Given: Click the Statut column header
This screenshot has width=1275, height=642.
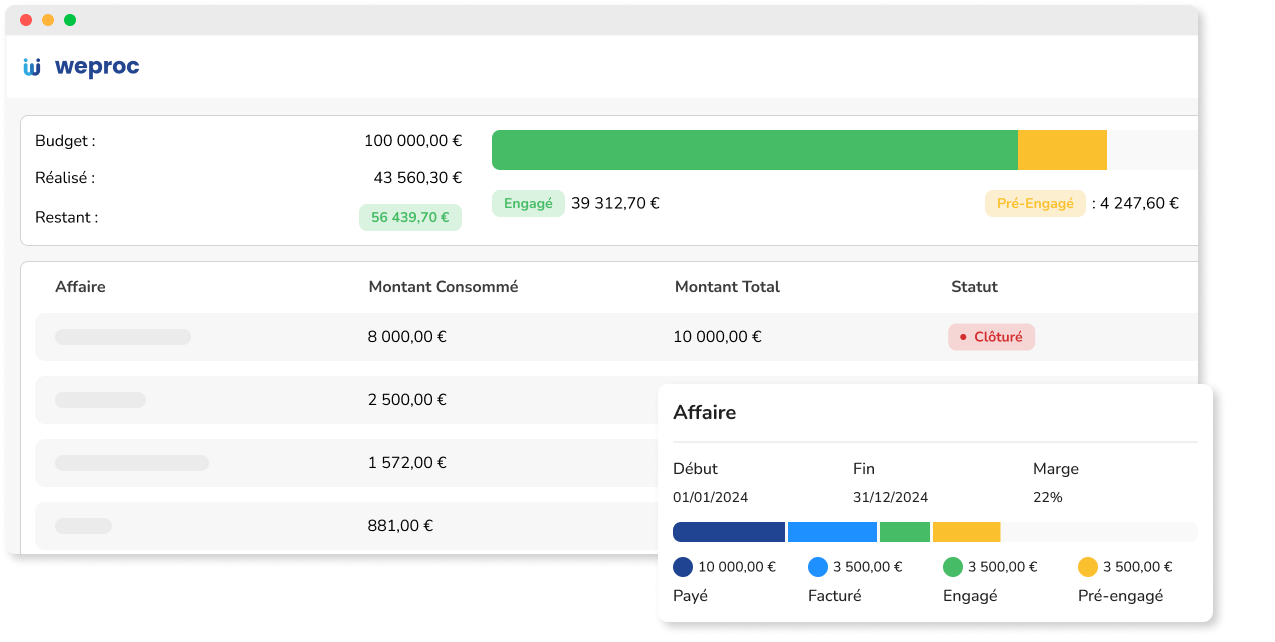Looking at the screenshot, I should (x=974, y=287).
